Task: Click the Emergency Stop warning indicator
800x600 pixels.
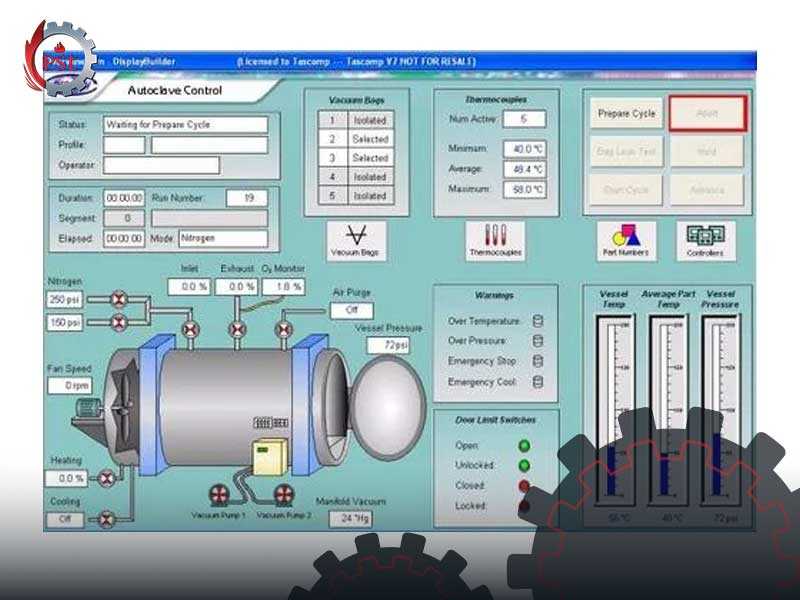Action: [538, 361]
